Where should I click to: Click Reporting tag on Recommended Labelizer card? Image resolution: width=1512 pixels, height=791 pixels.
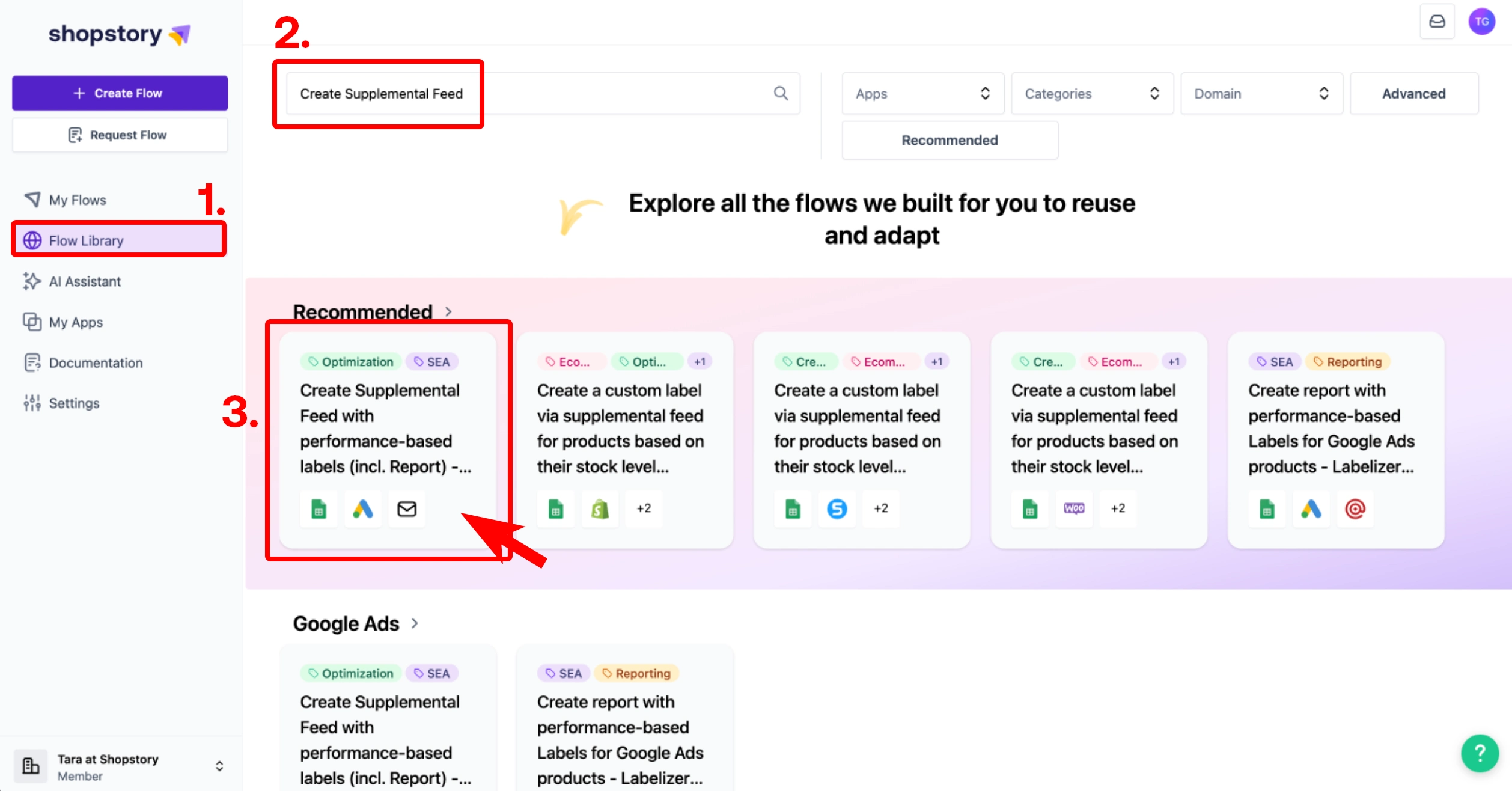[x=1347, y=362]
